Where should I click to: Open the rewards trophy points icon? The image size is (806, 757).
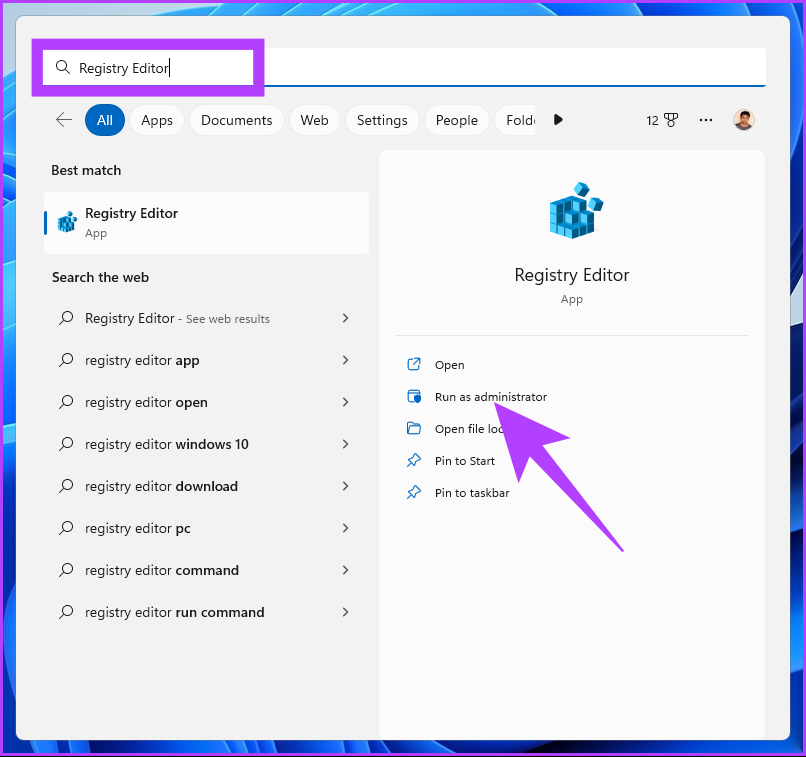(x=662, y=120)
